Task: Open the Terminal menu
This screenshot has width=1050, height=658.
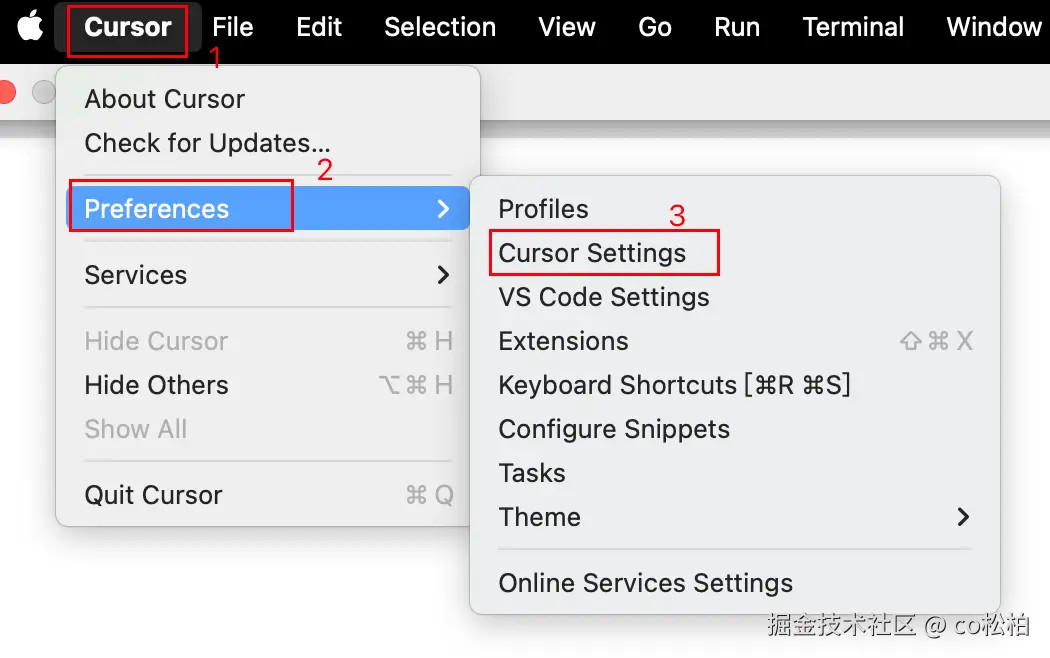Action: coord(853,27)
